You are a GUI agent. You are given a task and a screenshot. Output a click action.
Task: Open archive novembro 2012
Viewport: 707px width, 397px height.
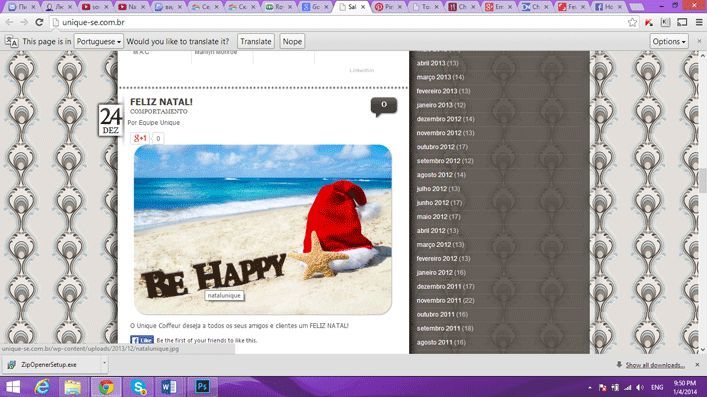click(445, 133)
